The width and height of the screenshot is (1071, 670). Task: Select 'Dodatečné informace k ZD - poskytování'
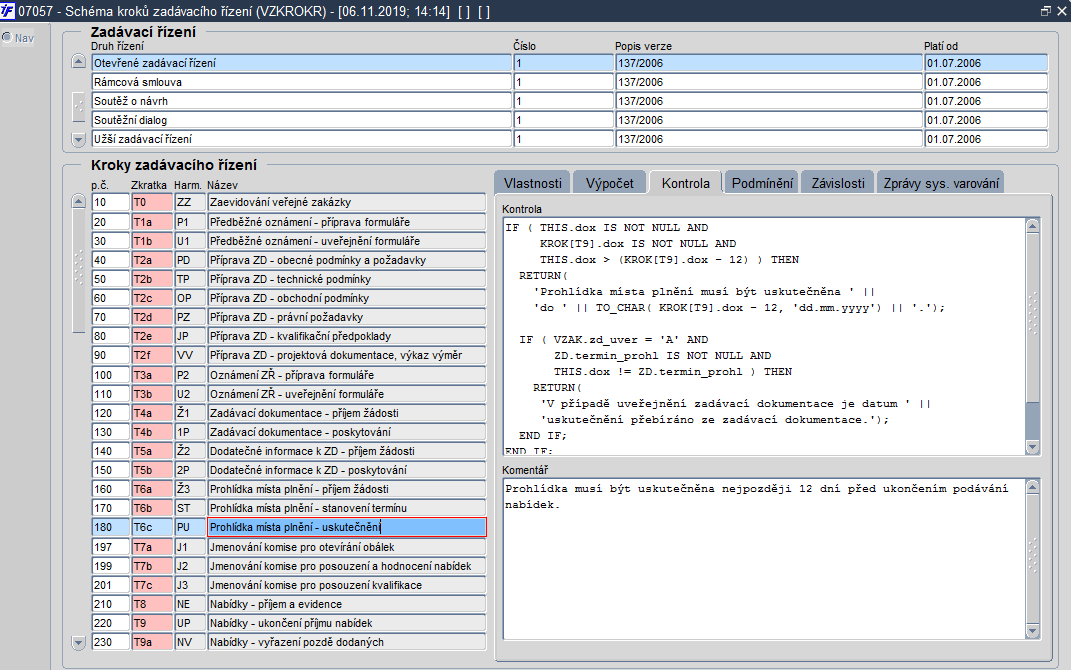pos(347,470)
